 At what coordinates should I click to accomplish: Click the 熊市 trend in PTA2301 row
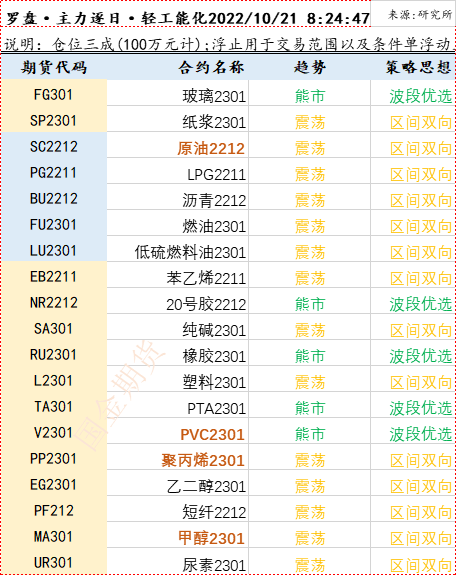pyautogui.click(x=310, y=409)
